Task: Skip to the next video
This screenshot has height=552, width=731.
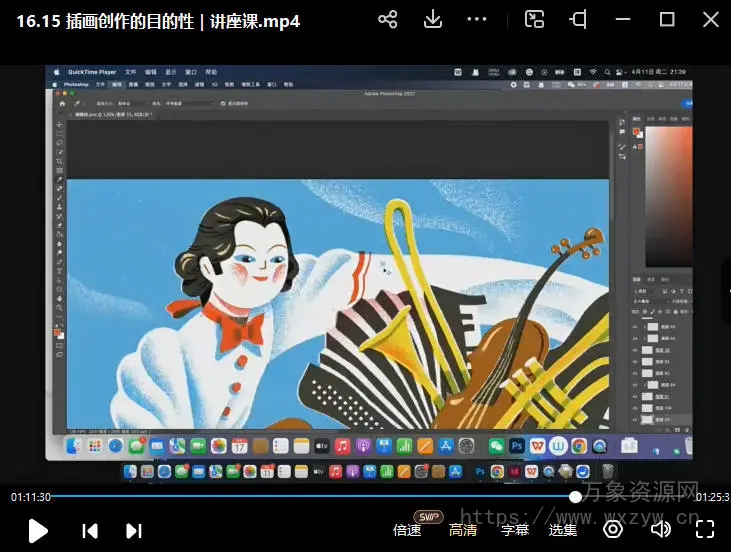Action: (x=134, y=531)
